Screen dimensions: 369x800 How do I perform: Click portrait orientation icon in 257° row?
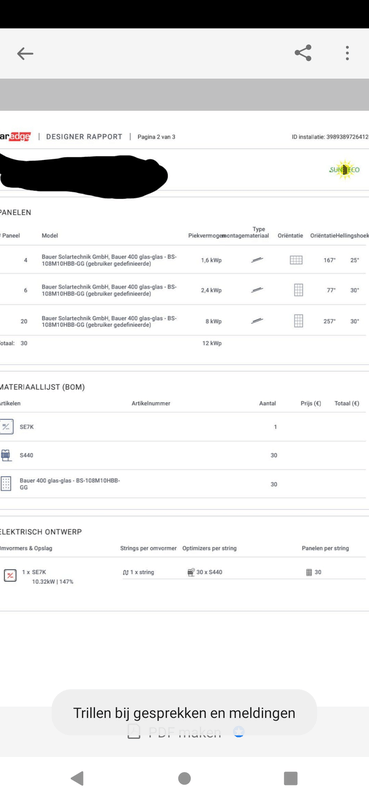299,321
